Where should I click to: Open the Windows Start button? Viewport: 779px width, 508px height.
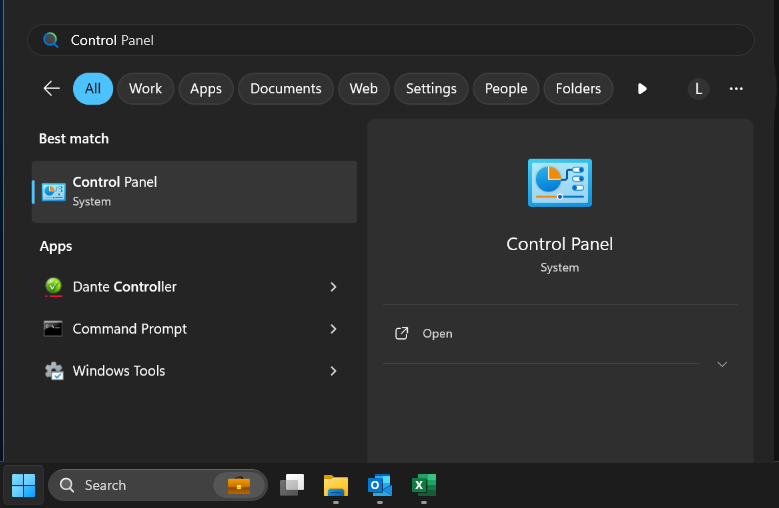[23, 485]
